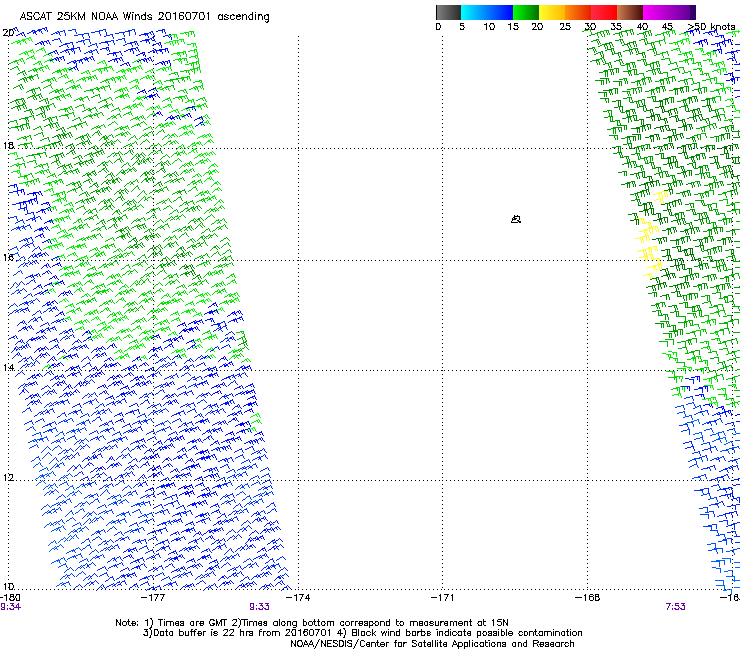Click the longitude label '-168'
740x650 pixels.
tap(588, 598)
